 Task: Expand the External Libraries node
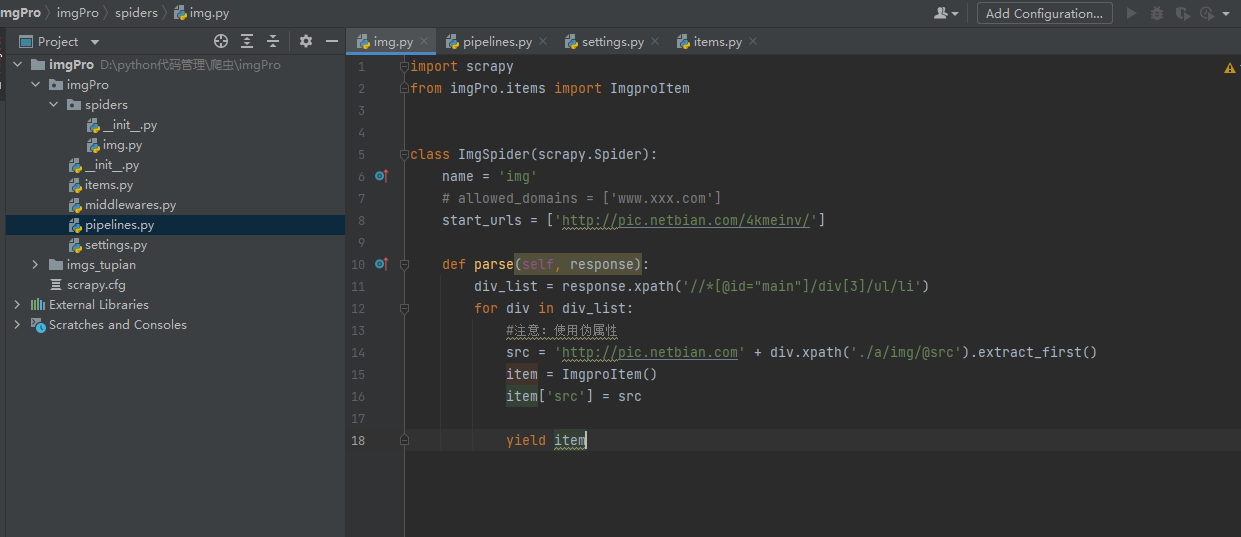click(17, 305)
